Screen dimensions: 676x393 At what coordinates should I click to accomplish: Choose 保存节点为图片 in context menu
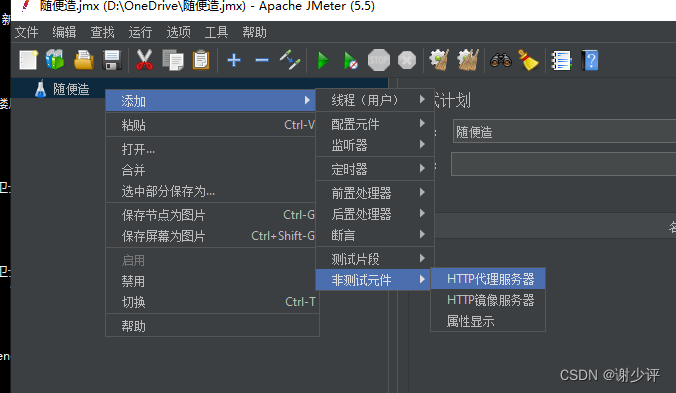[x=211, y=215]
